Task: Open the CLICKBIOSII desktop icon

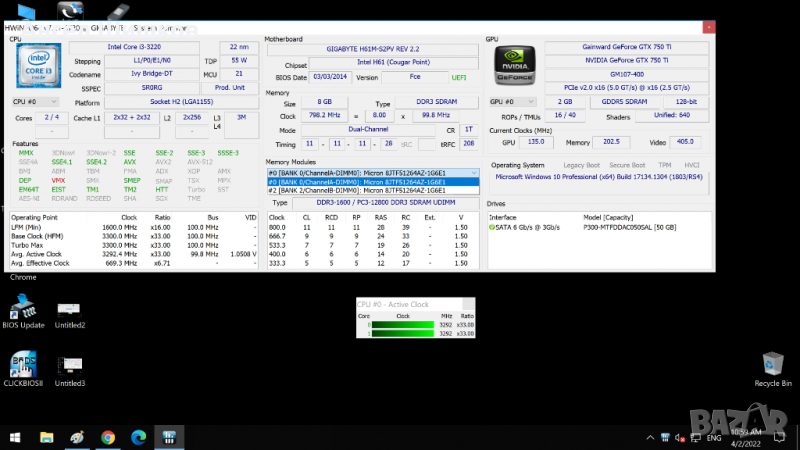Action: (x=24, y=369)
